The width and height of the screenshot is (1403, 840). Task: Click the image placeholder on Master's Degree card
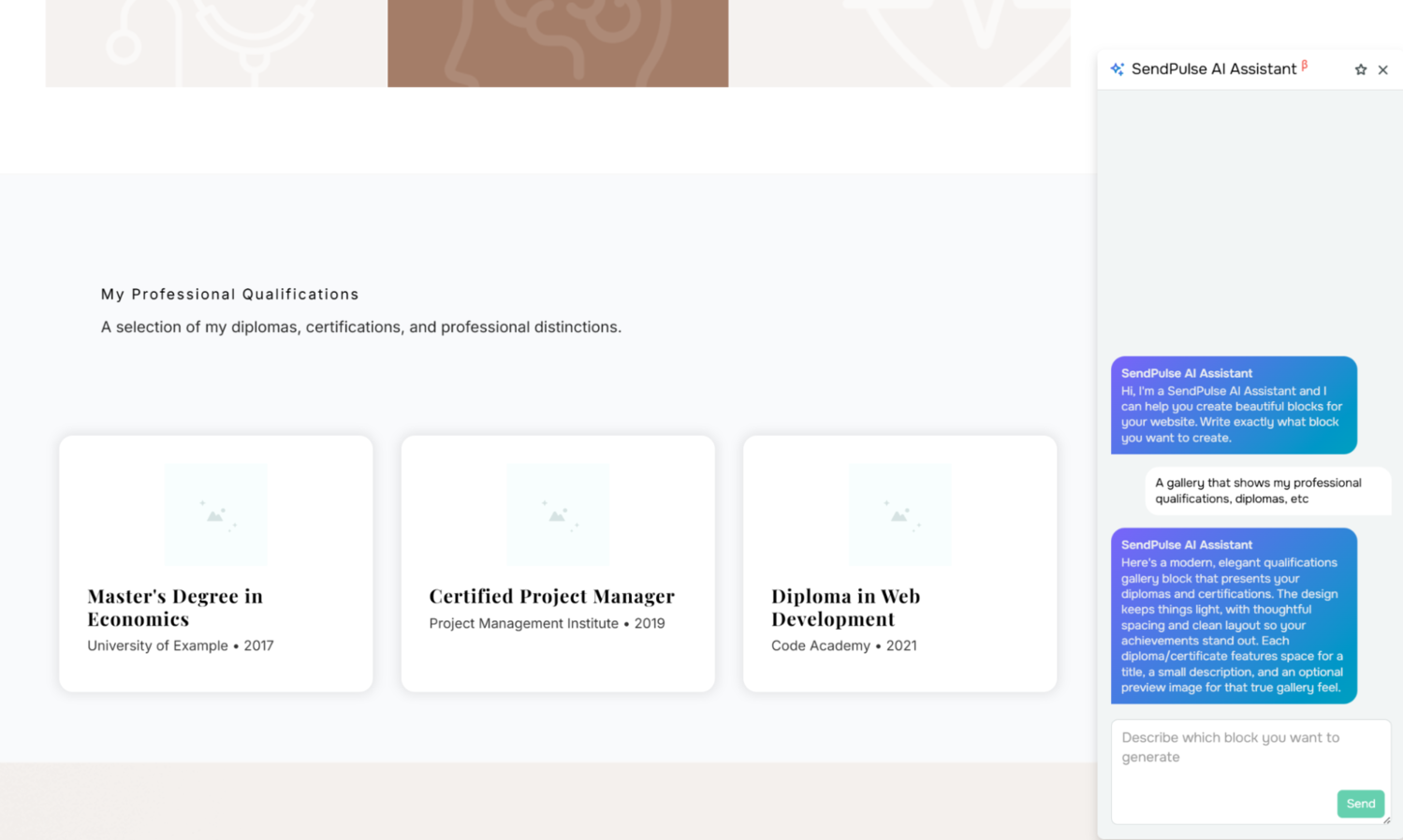[x=215, y=514]
